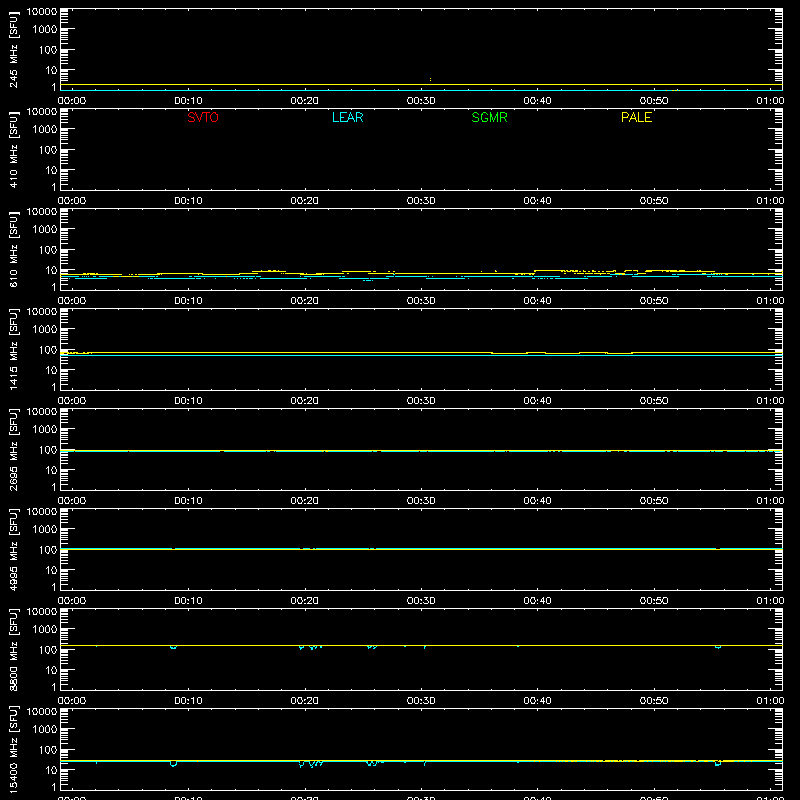This screenshot has width=800, height=800.
Task: Select the 8800 MHz [SFU] axis title
Action: [13, 649]
